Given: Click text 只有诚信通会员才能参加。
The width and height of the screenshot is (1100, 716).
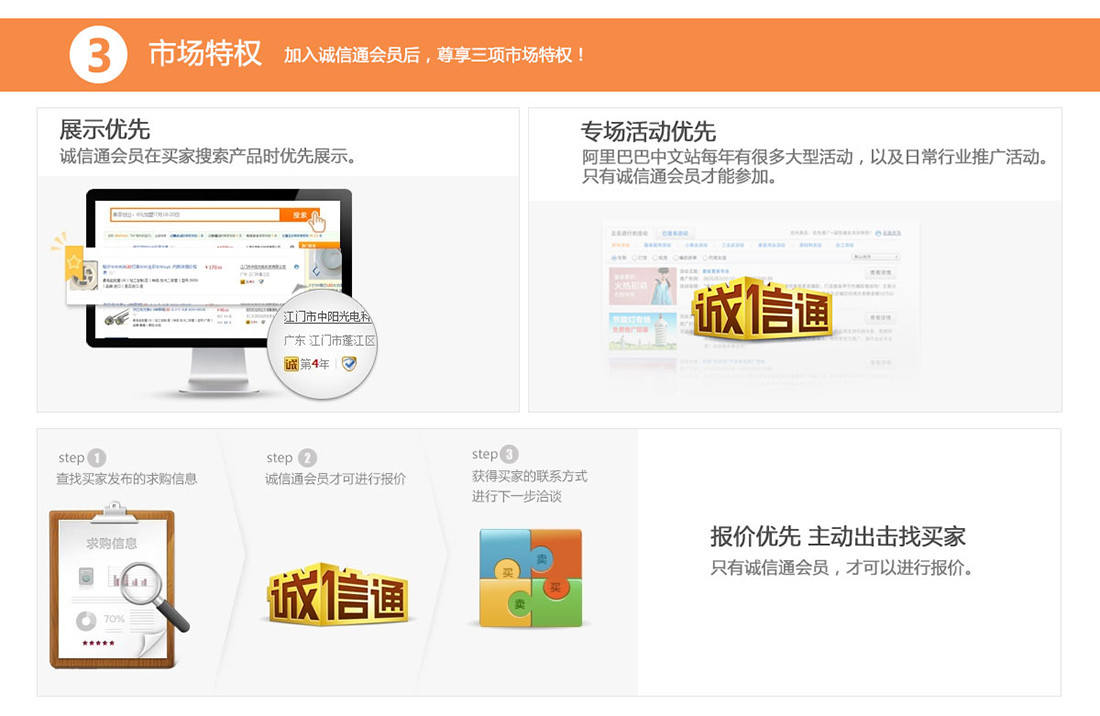Looking at the screenshot, I should click(x=679, y=176).
